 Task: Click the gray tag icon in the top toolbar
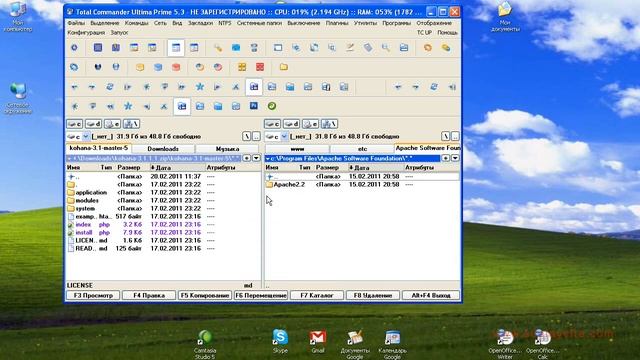pos(368,48)
